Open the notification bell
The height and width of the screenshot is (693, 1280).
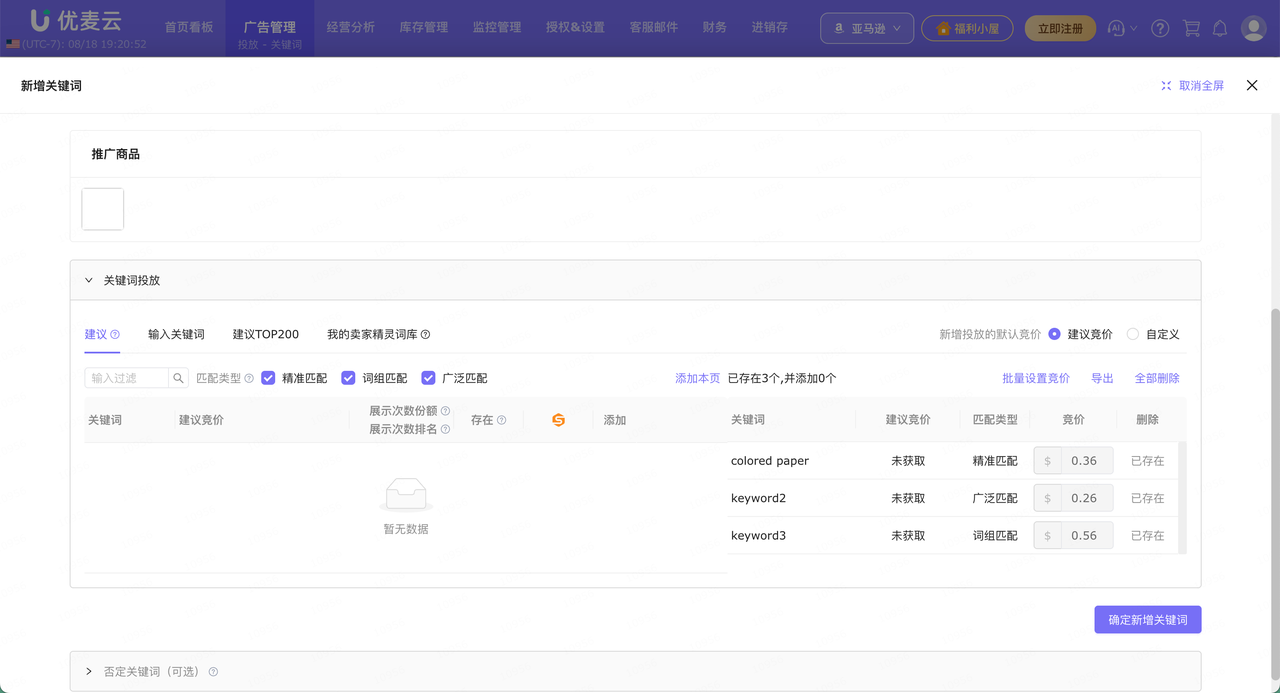click(1220, 29)
